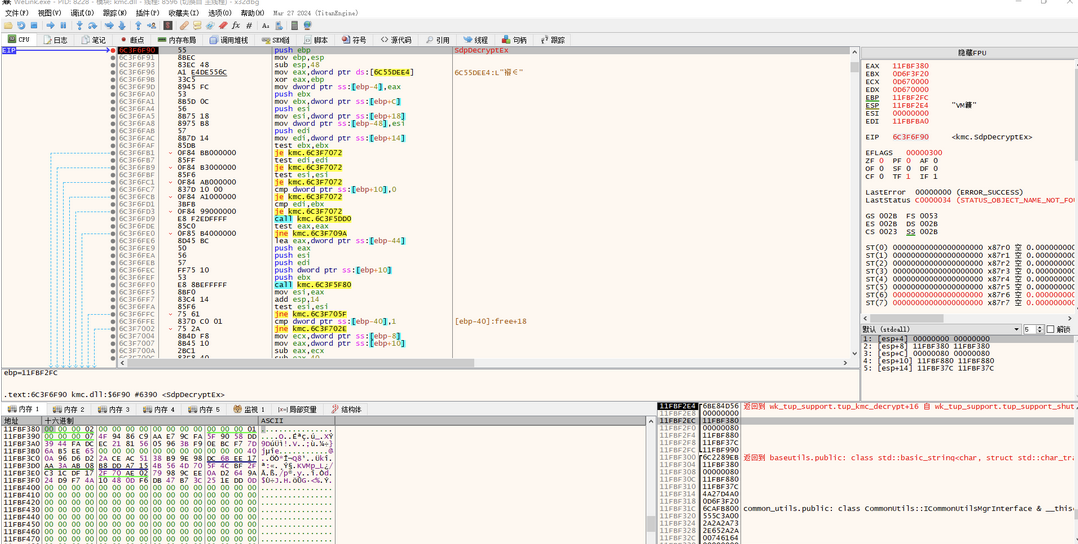Open the Labels toolbar icon
1078x544 pixels.
[x=210, y=25]
